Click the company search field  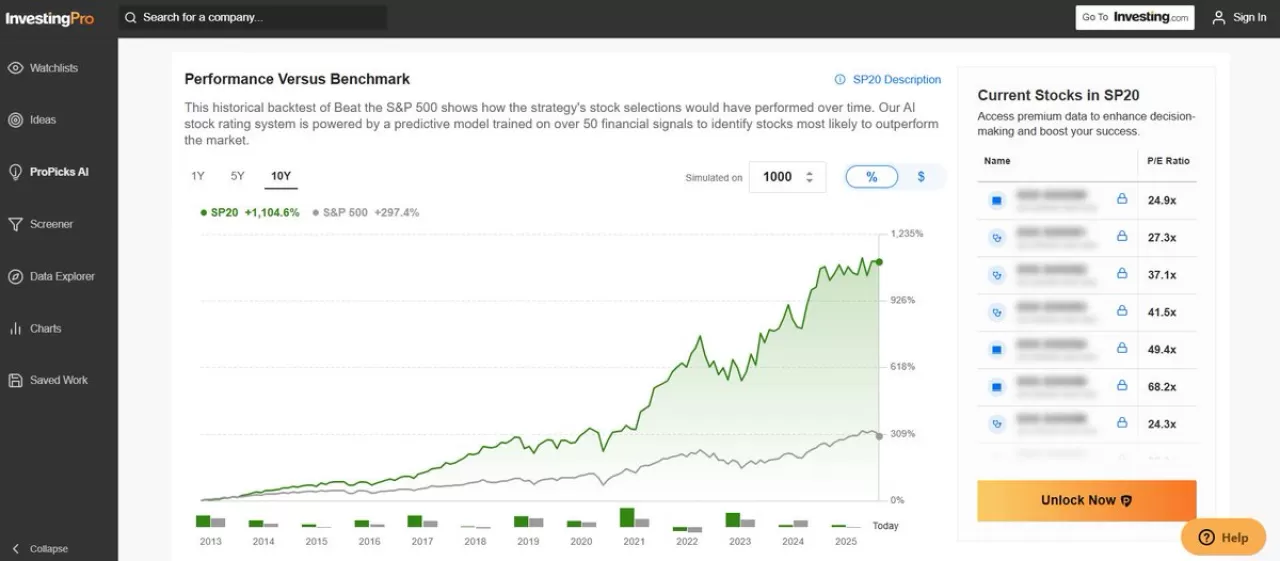(255, 17)
